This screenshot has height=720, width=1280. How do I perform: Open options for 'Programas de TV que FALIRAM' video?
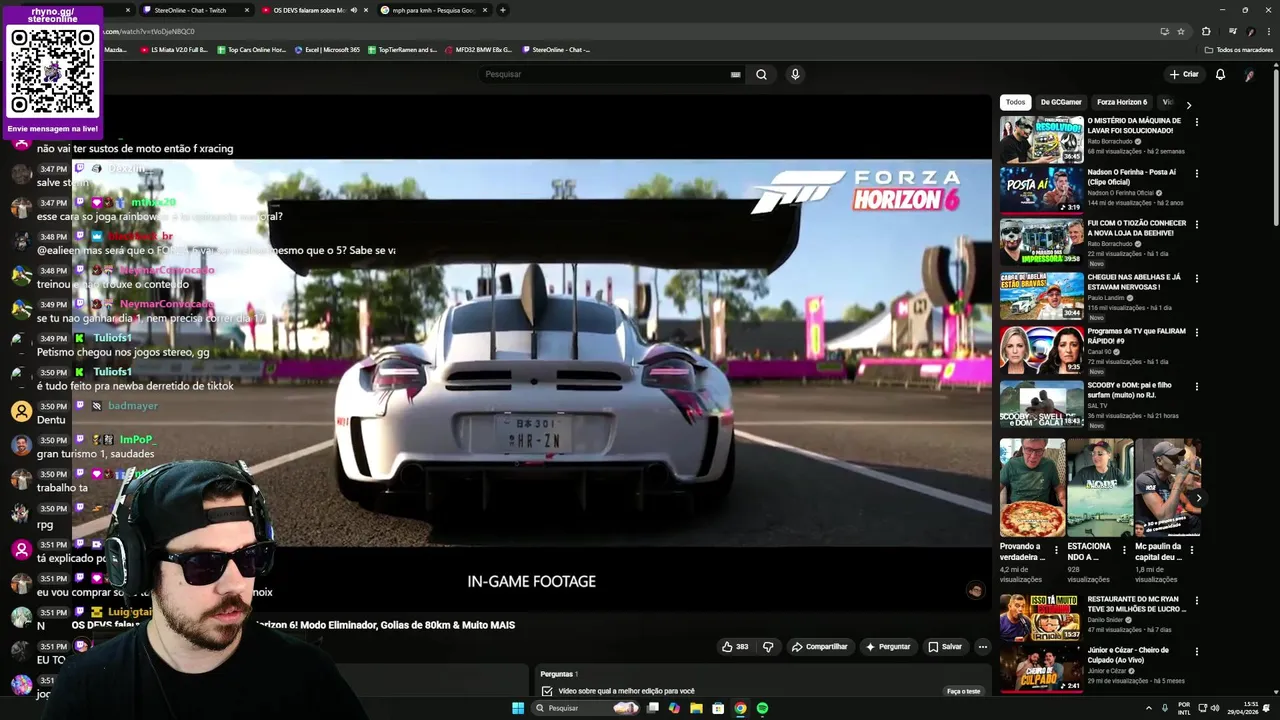click(x=1196, y=332)
